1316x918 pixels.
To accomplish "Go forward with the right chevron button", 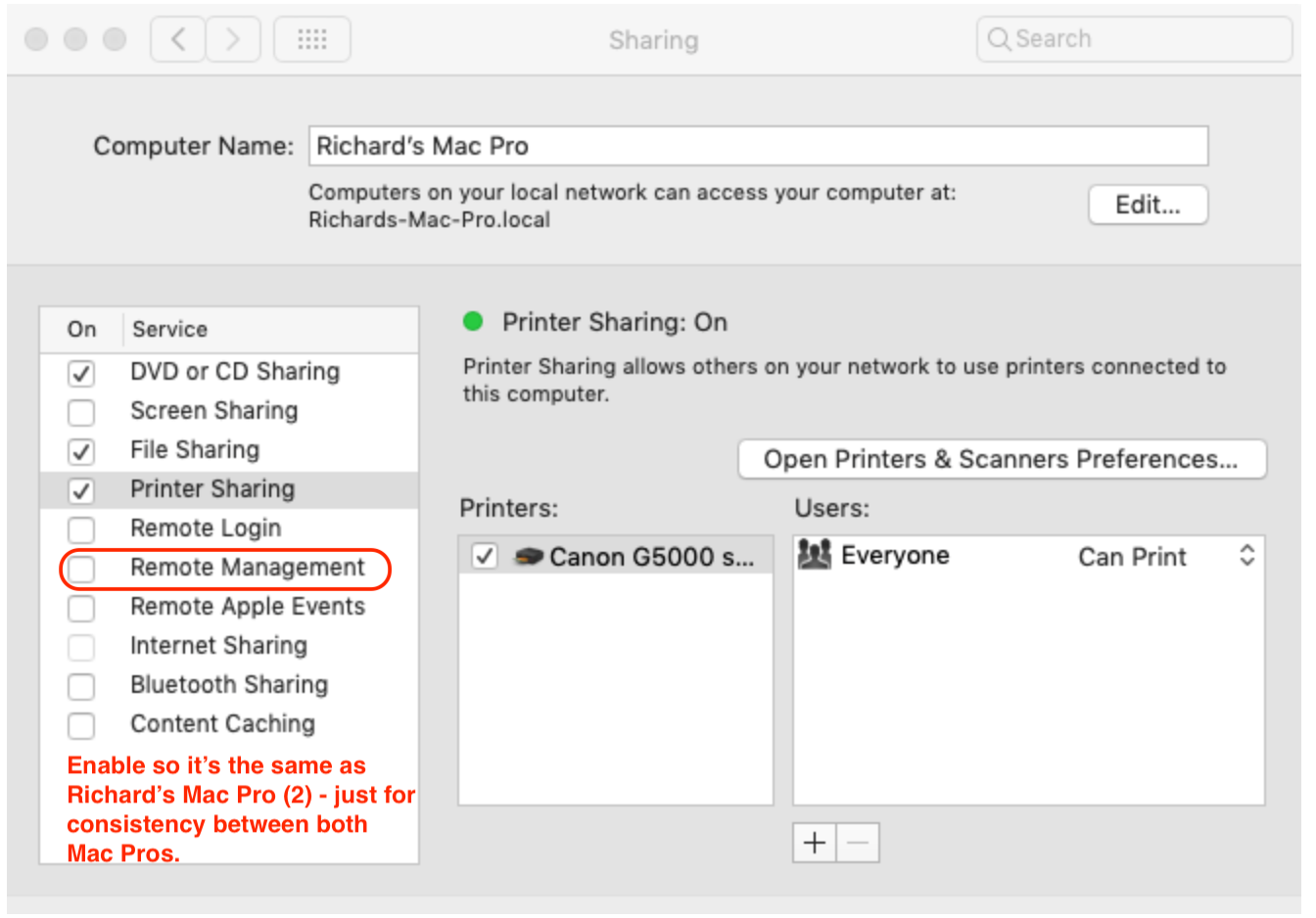I will (x=233, y=39).
